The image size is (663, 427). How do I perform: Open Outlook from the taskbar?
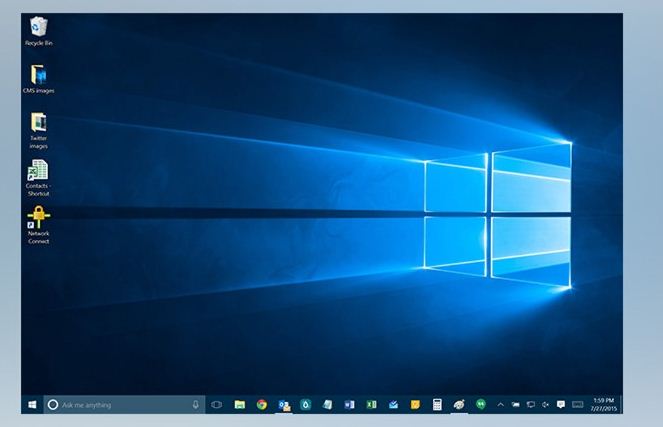coord(284,405)
